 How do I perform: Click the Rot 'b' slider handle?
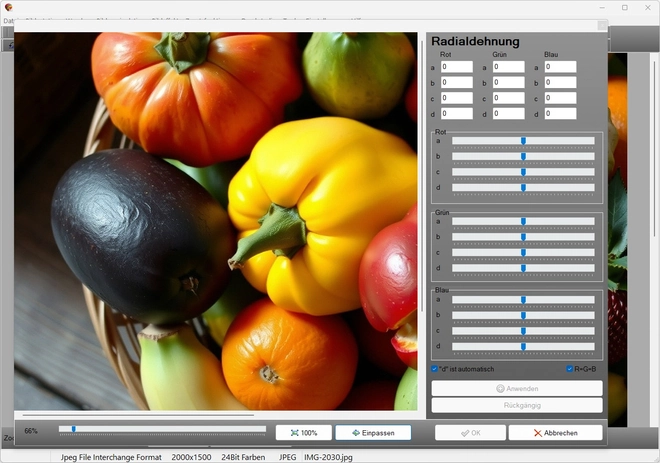tap(523, 156)
